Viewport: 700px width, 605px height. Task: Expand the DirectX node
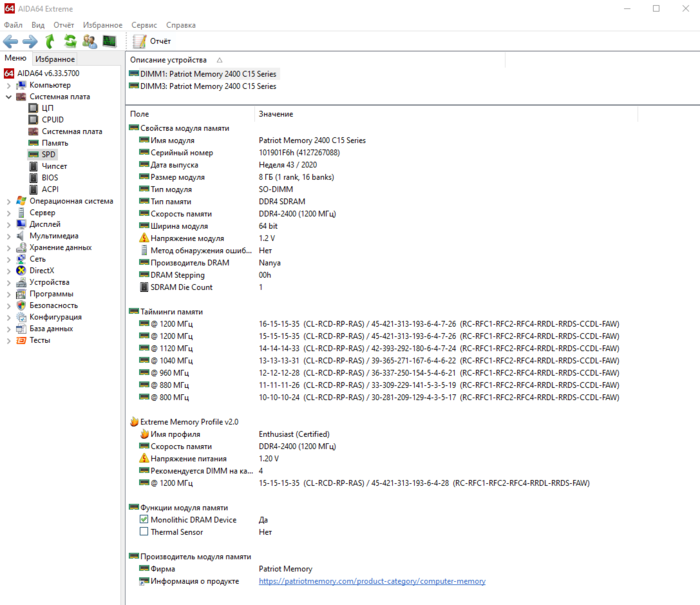coord(8,271)
